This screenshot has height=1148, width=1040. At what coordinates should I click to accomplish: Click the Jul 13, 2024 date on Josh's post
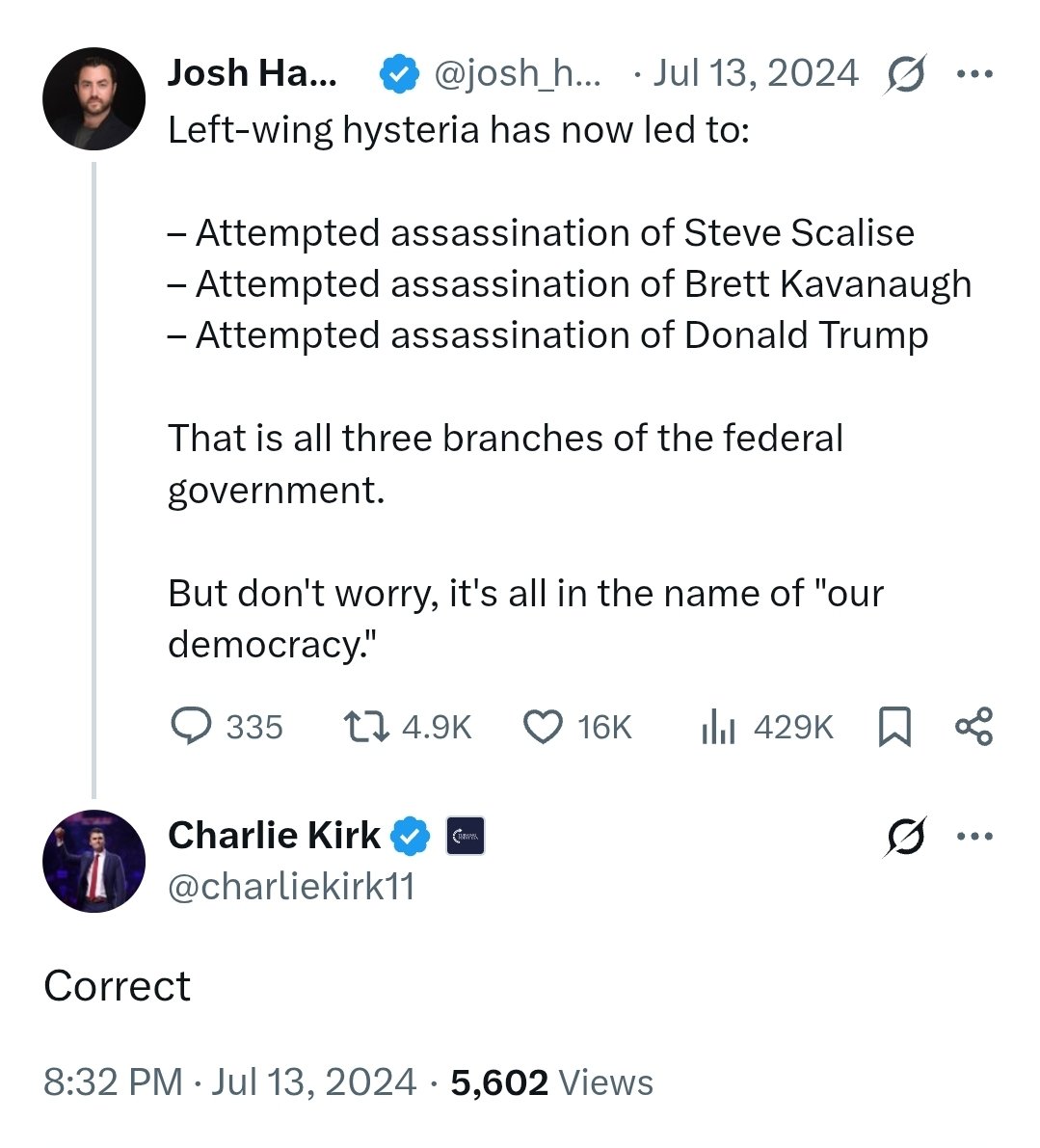pos(755,74)
